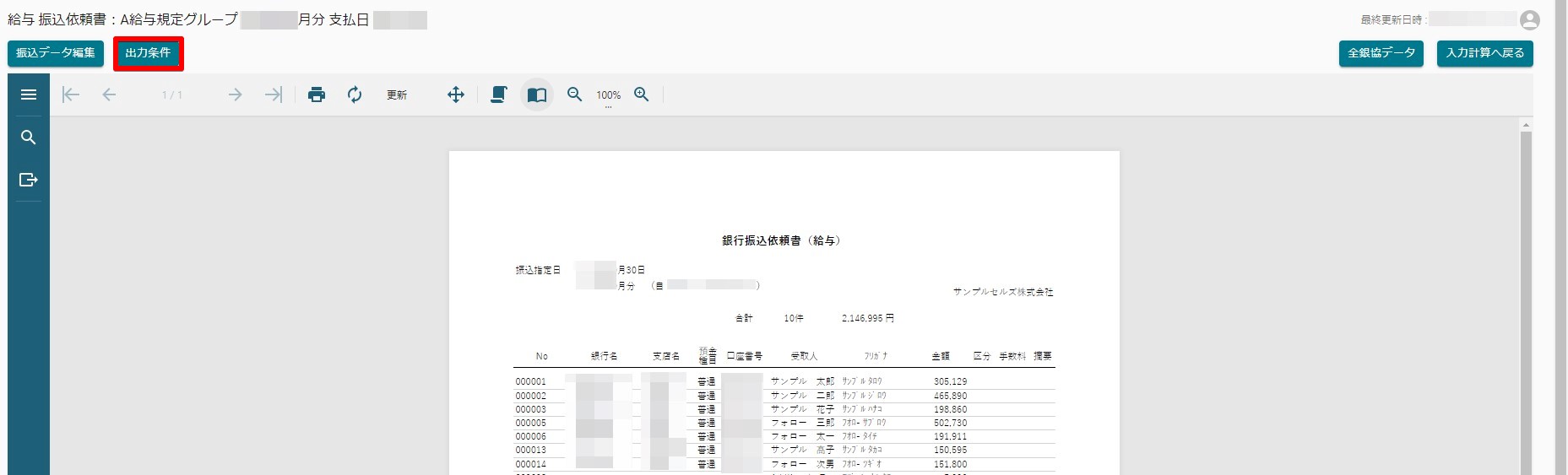The image size is (1568, 475).
Task: Click the scrollbar up arrow
Action: [x=1526, y=125]
